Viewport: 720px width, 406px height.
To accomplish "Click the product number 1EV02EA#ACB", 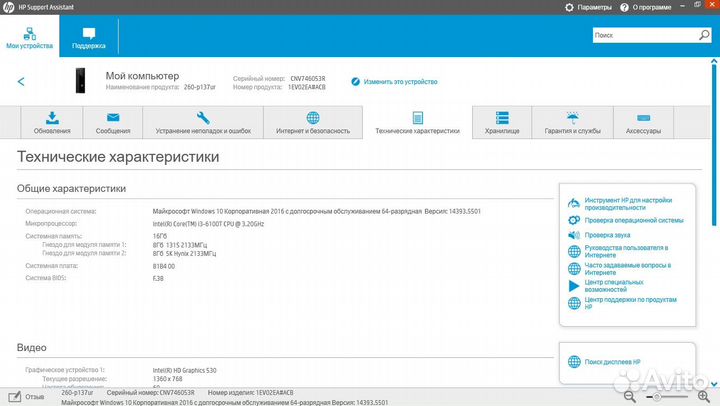I will click(307, 87).
